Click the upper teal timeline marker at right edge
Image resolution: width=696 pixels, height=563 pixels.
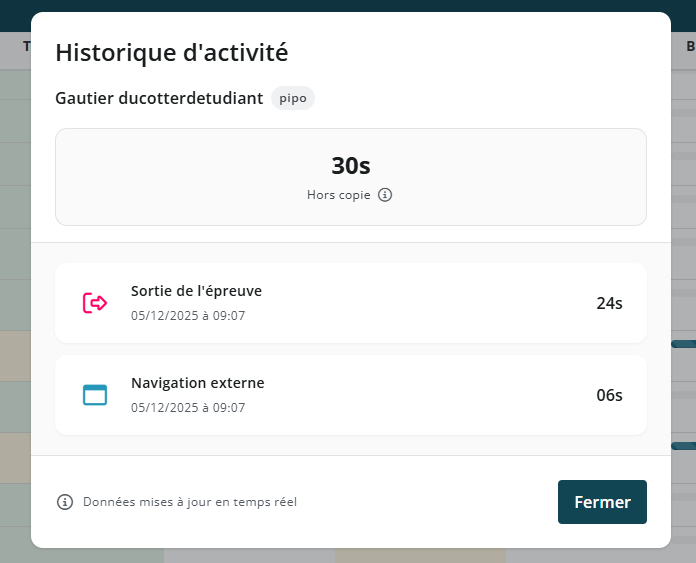(683, 344)
